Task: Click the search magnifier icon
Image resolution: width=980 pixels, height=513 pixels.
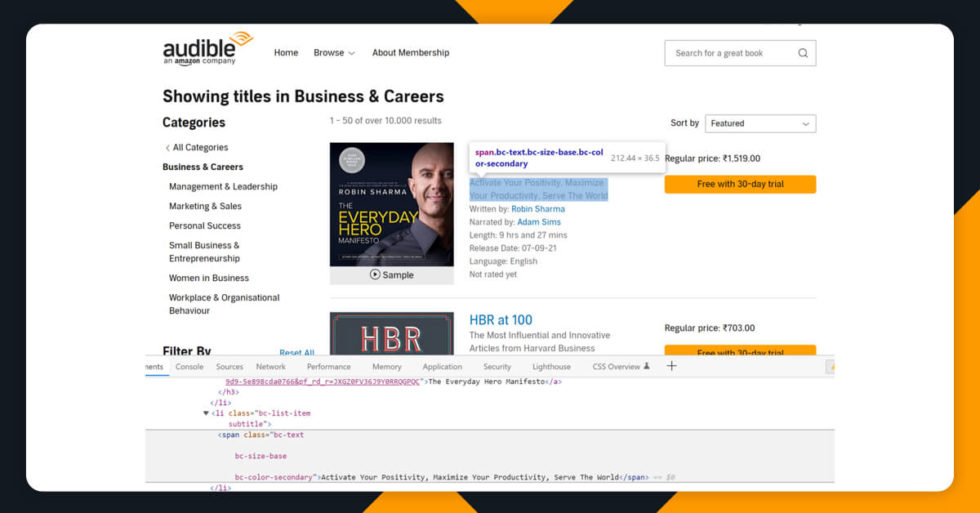Action: (803, 53)
